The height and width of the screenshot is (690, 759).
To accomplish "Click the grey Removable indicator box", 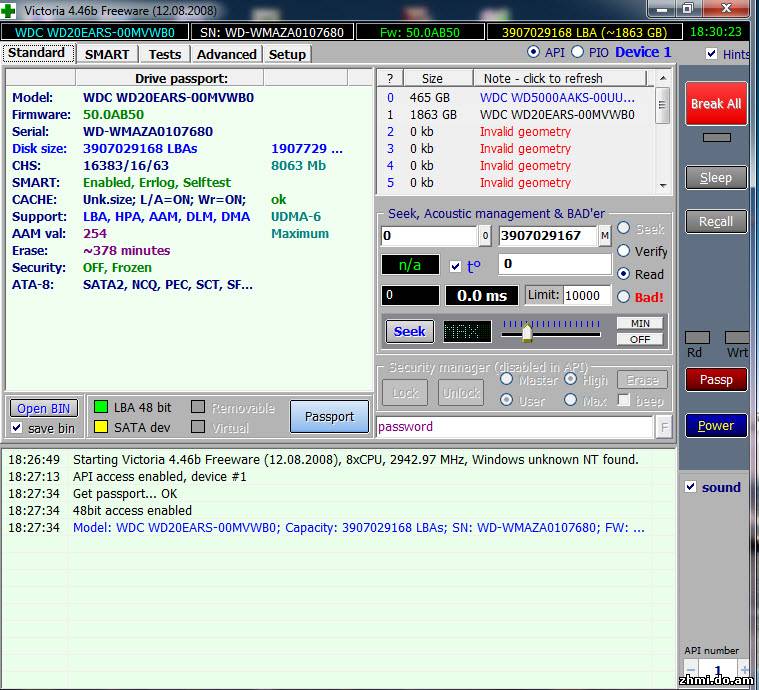I will pos(198,407).
